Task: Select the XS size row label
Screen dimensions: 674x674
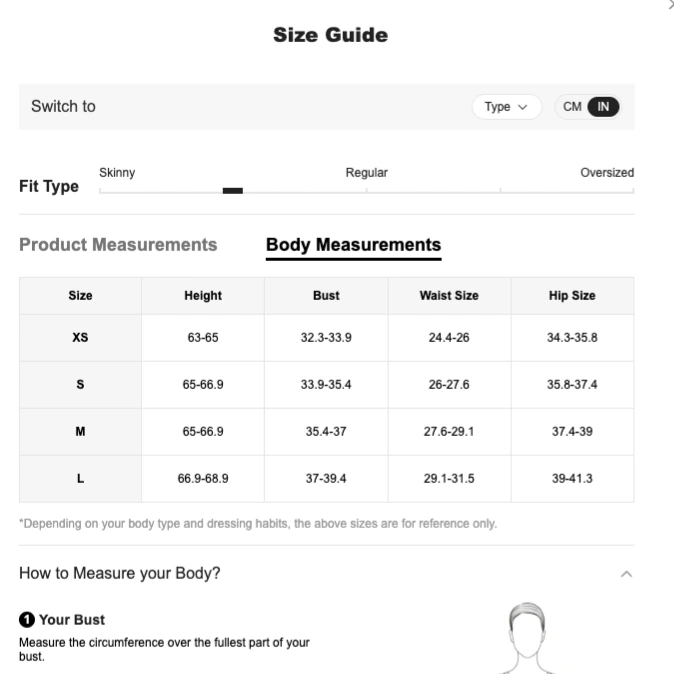Action: coord(80,337)
